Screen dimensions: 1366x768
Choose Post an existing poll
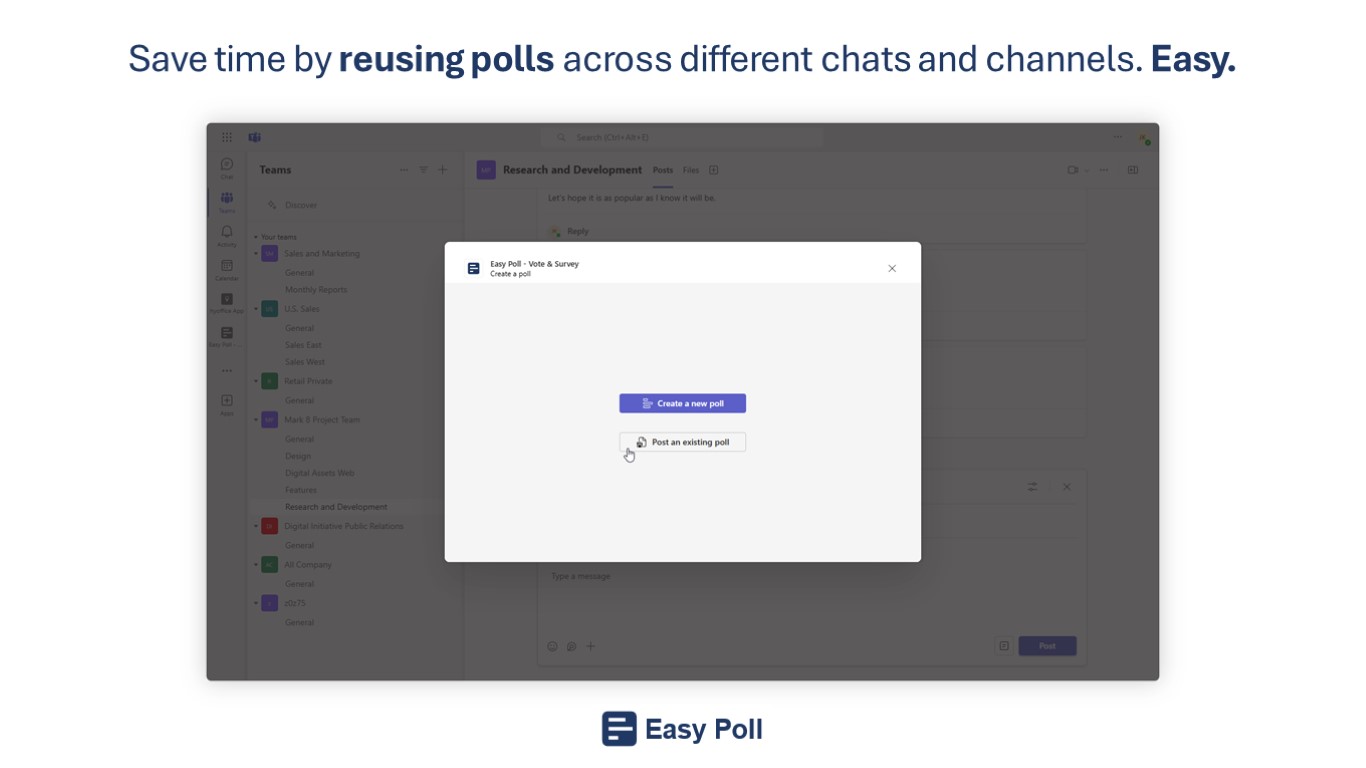(x=682, y=442)
